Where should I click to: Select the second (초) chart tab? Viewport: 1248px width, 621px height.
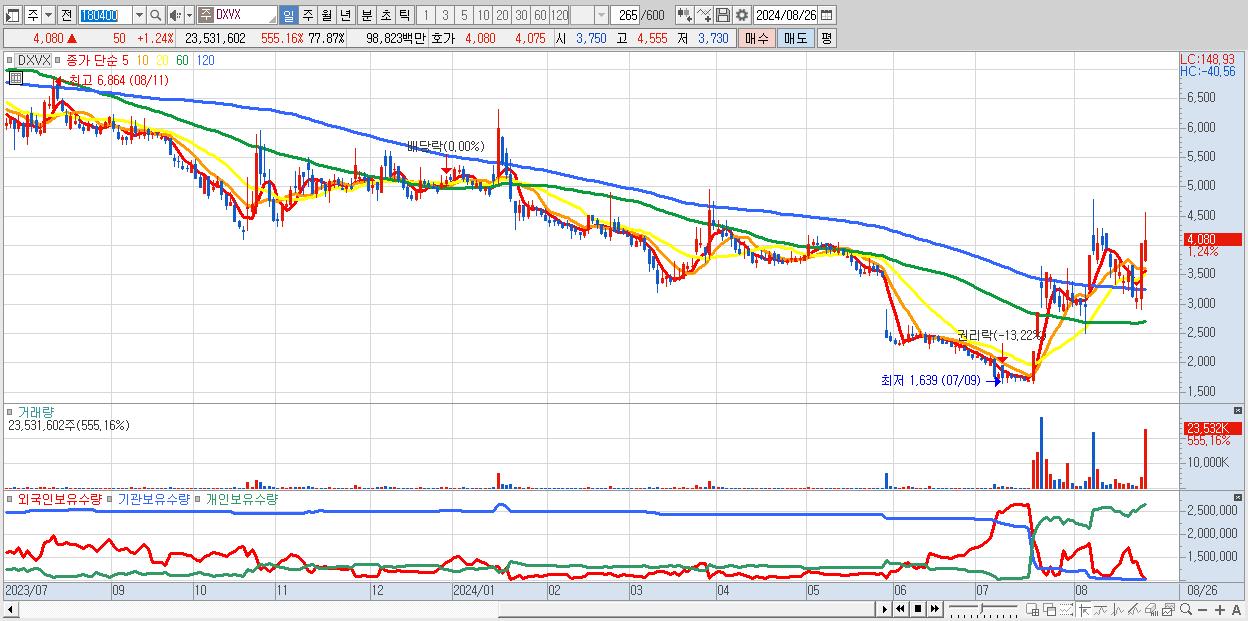386,15
